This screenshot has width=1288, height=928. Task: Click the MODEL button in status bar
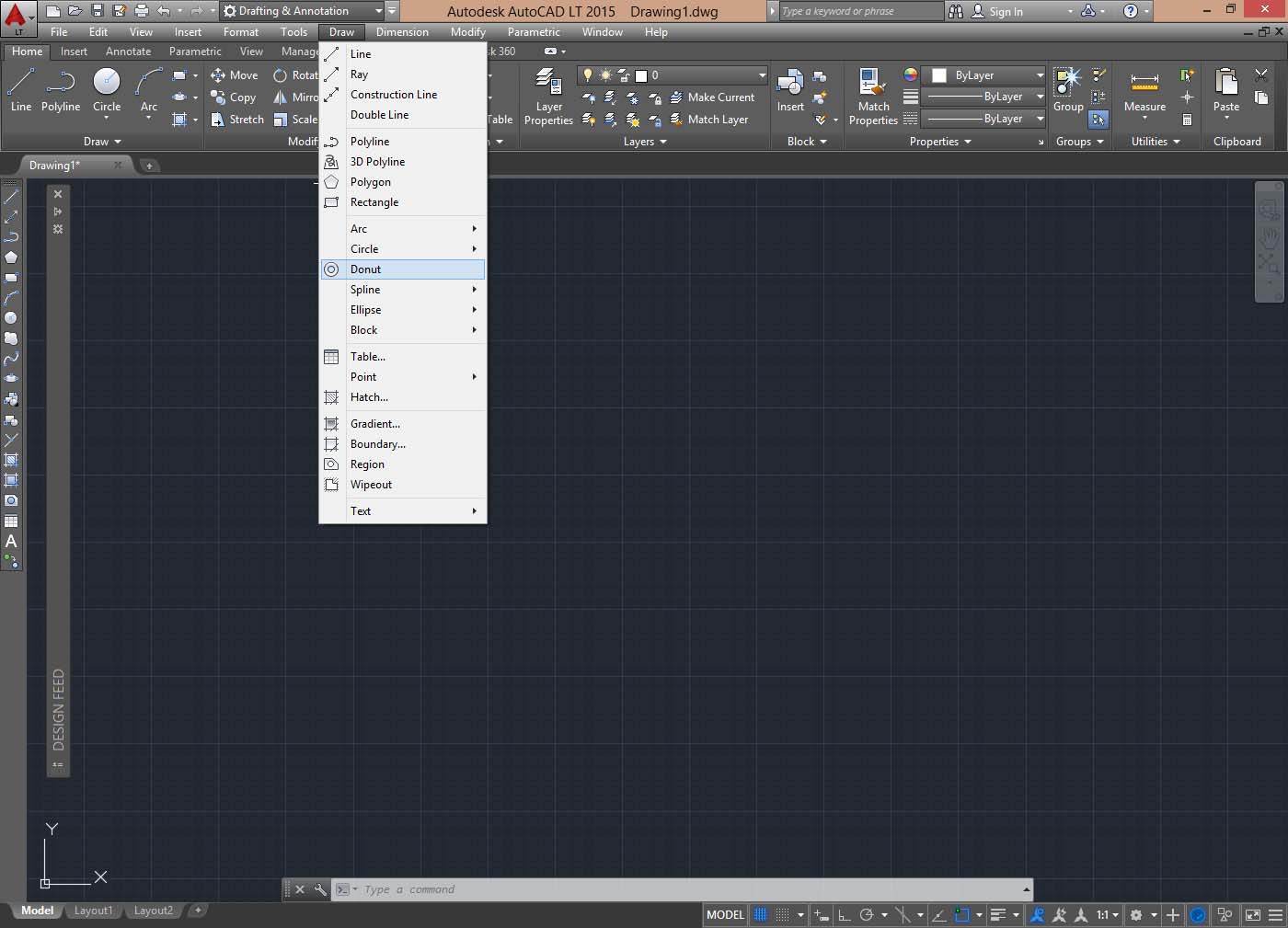(x=725, y=915)
